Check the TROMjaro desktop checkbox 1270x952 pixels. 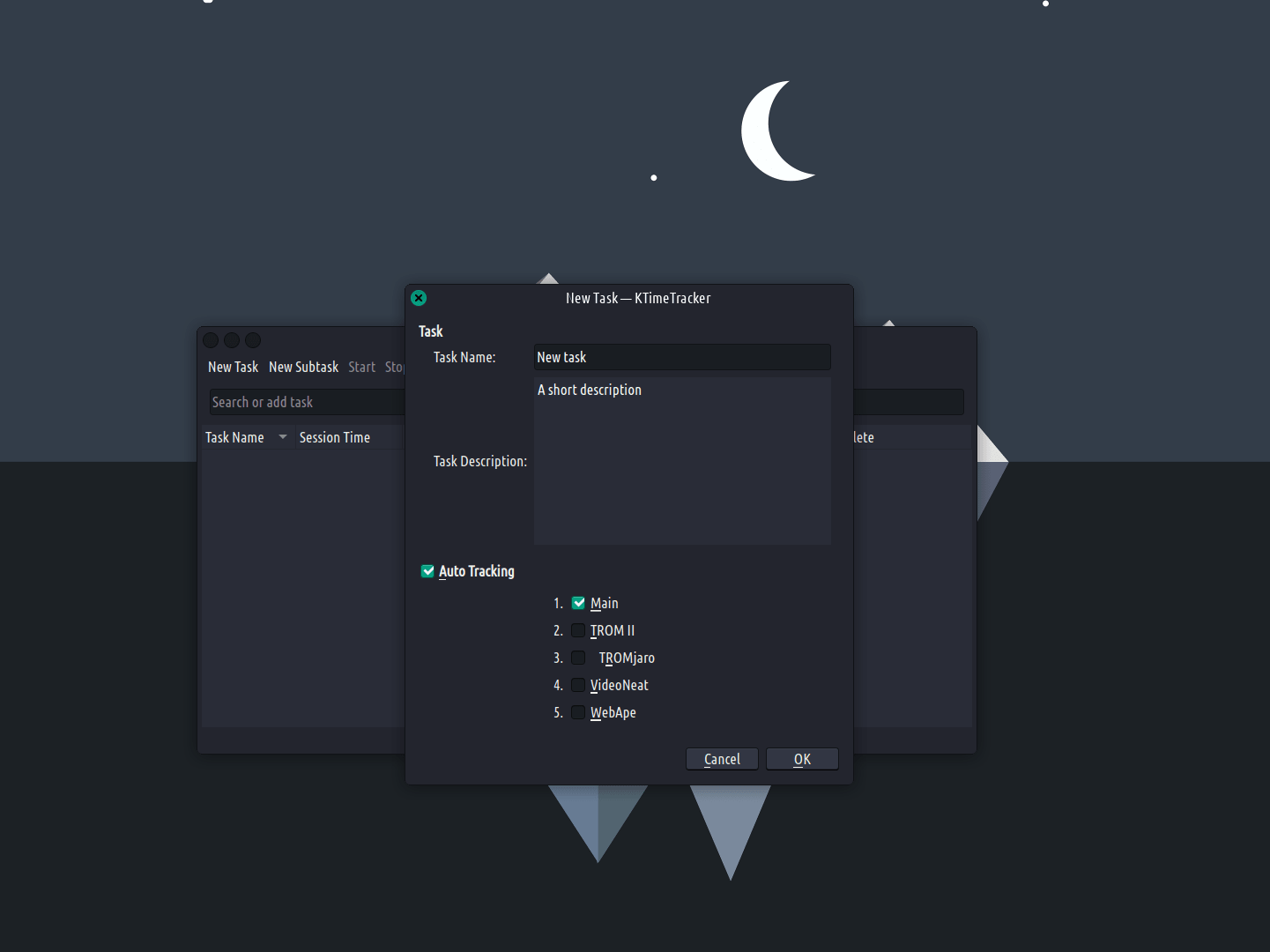578,658
